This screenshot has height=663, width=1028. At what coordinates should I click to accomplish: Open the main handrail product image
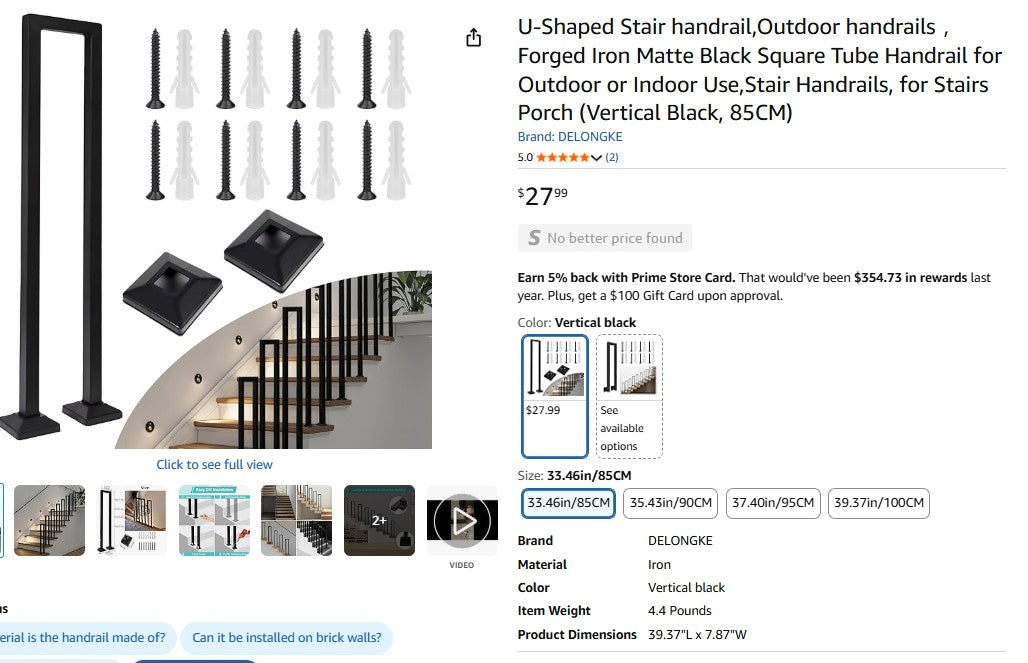click(x=220, y=230)
